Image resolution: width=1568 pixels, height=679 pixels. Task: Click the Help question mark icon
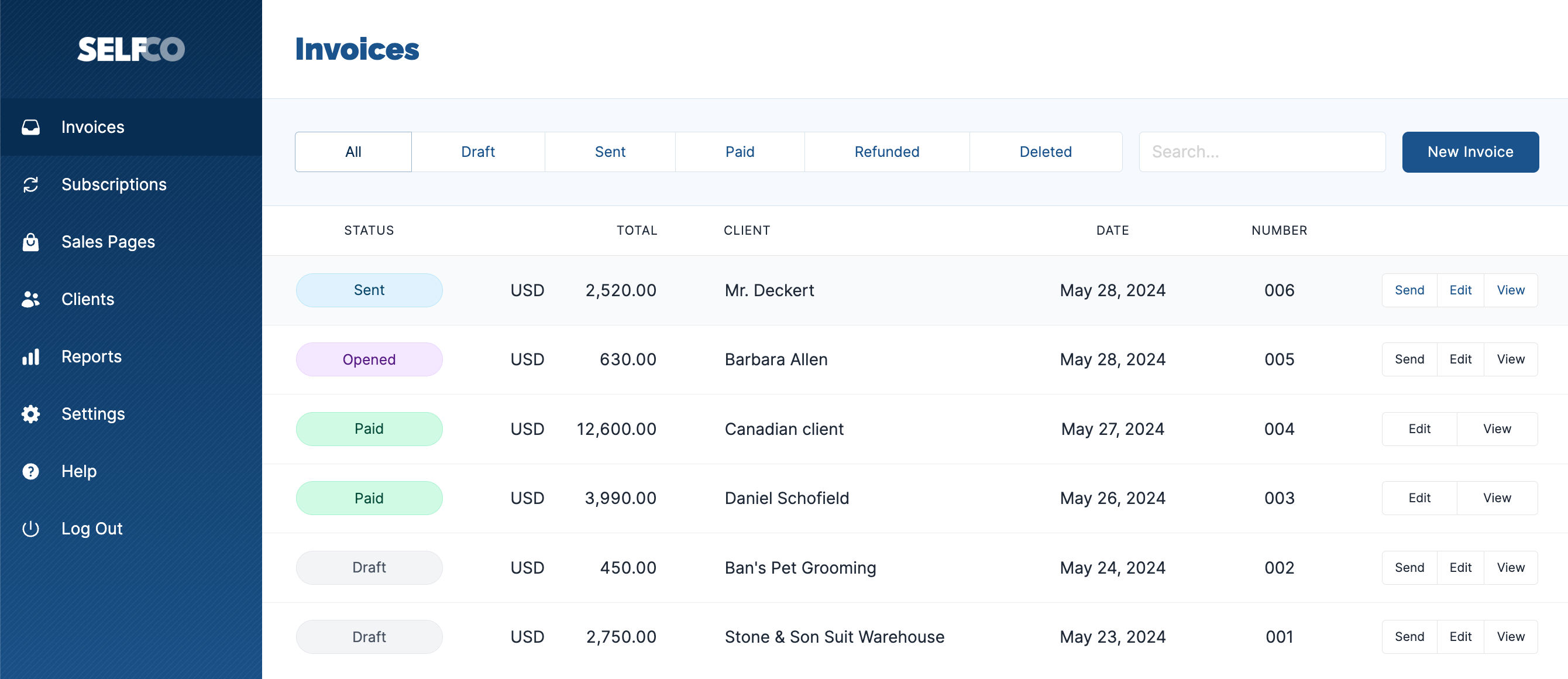[x=30, y=471]
